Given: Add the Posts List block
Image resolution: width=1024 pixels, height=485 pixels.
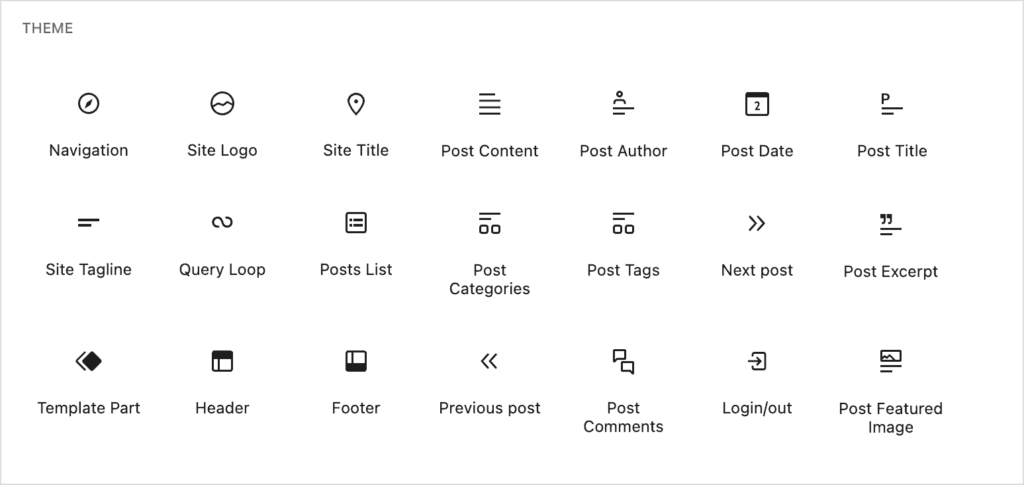Looking at the screenshot, I should coord(356,245).
